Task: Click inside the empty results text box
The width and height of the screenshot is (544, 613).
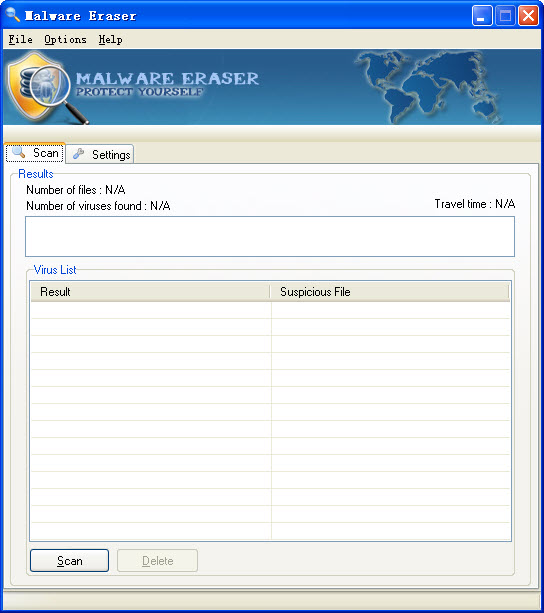Action: 270,237
